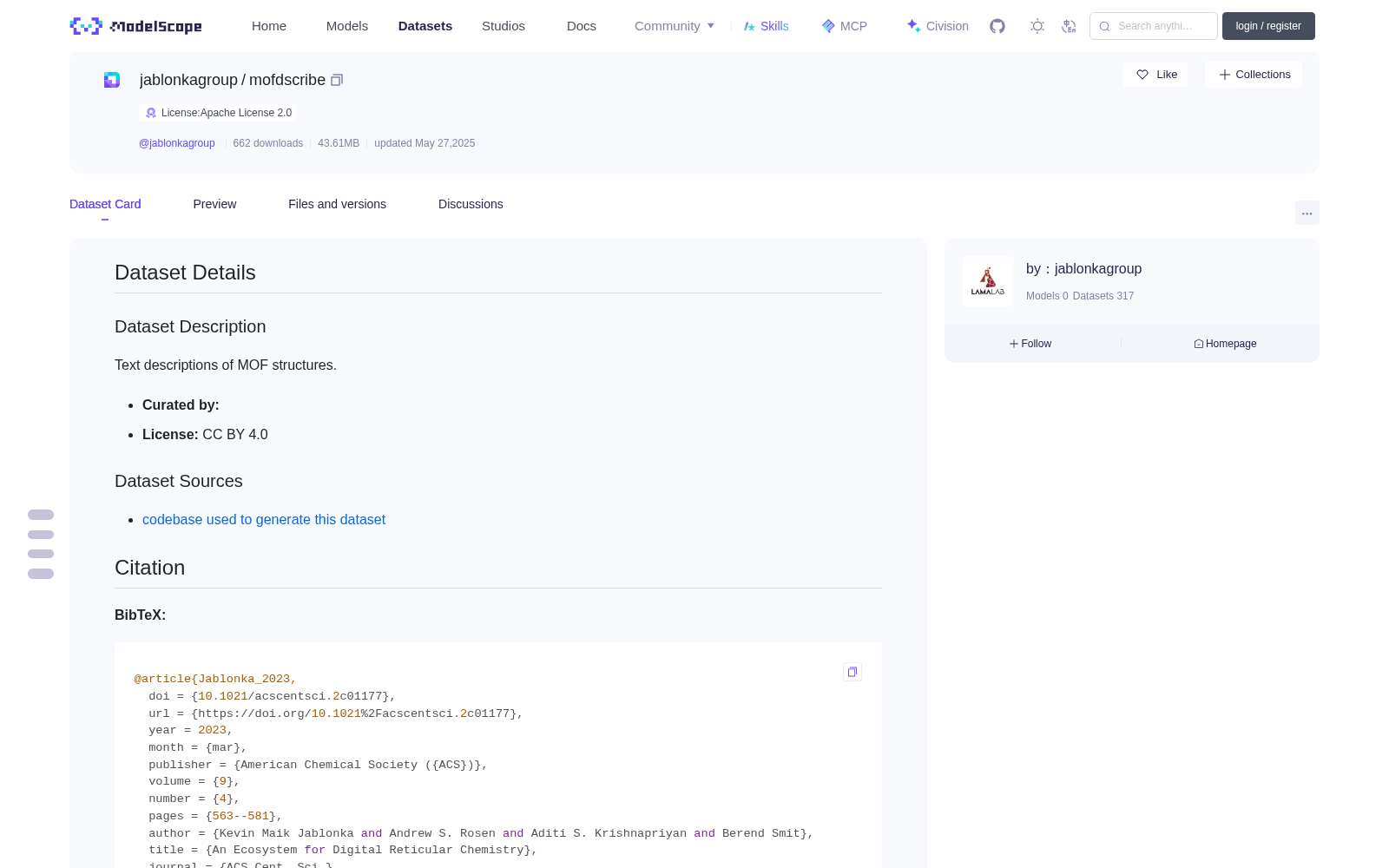Copy dataset name jablonkagroup/mofdscribe
The image size is (1389, 868).
tap(337, 80)
